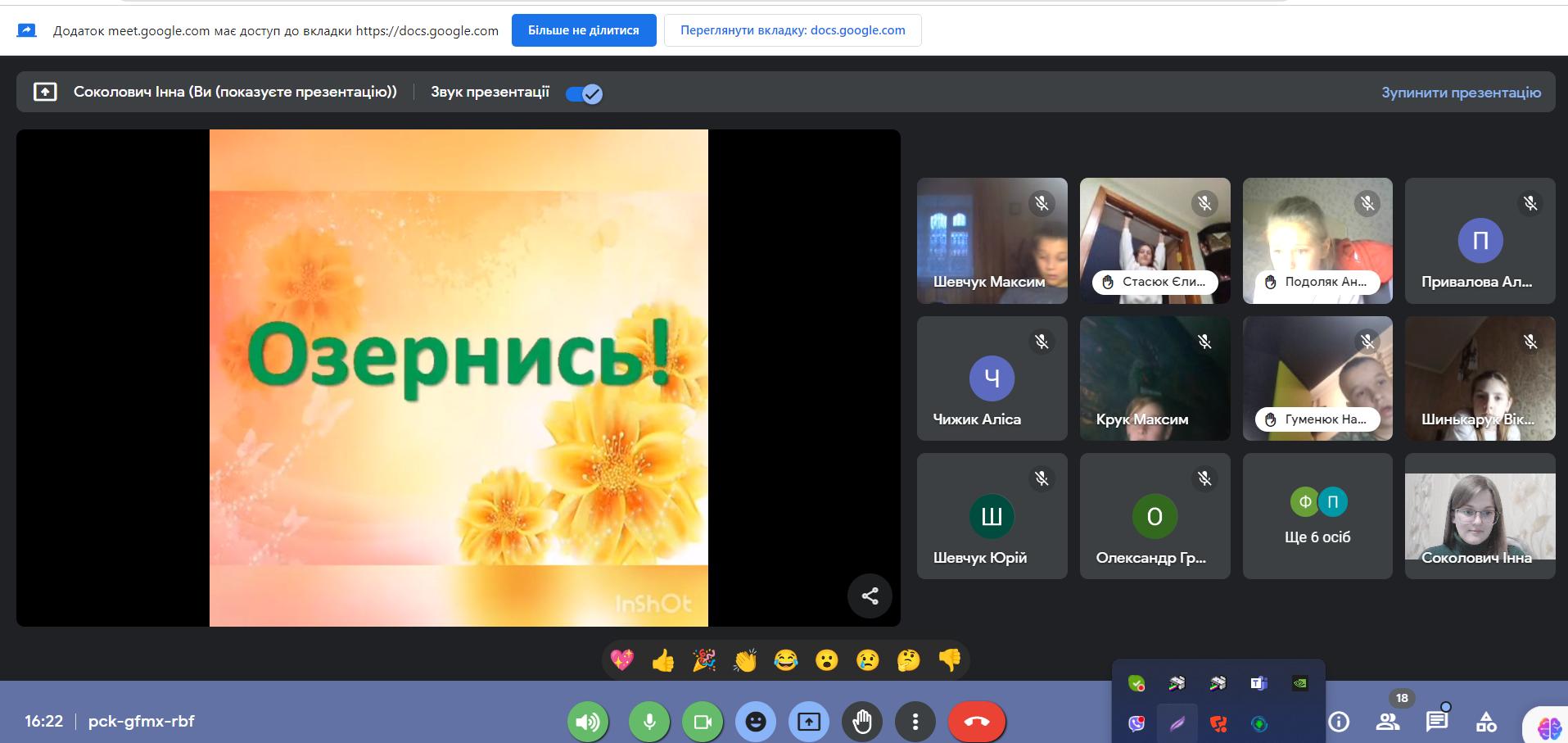Send the surprised face reaction
1568x743 pixels.
pyautogui.click(x=827, y=659)
